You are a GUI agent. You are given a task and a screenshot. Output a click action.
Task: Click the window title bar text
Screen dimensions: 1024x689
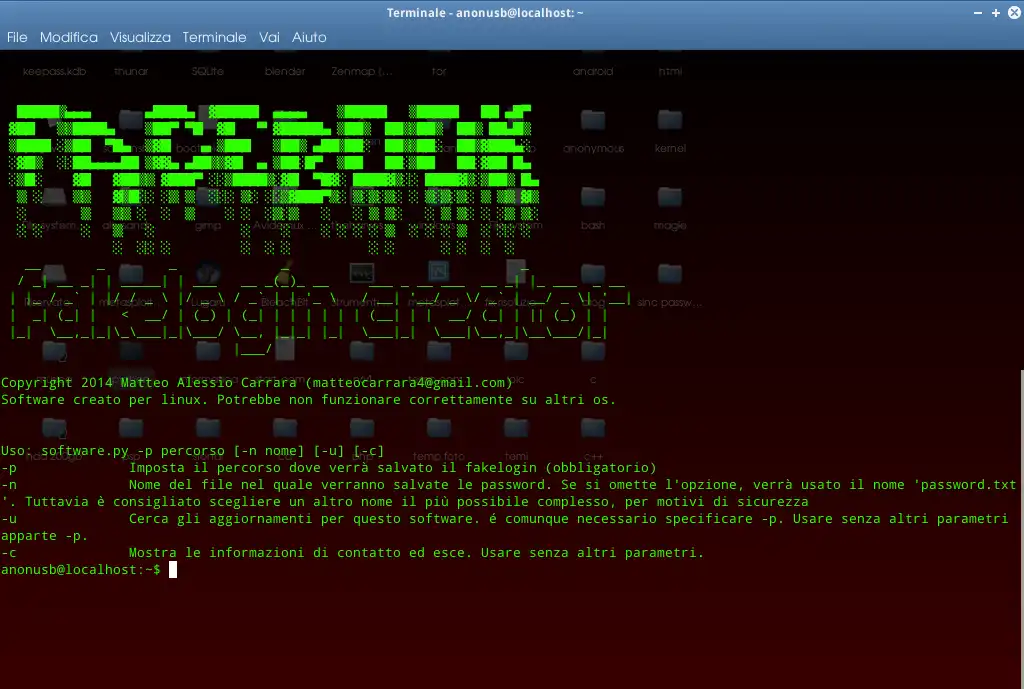pos(485,13)
